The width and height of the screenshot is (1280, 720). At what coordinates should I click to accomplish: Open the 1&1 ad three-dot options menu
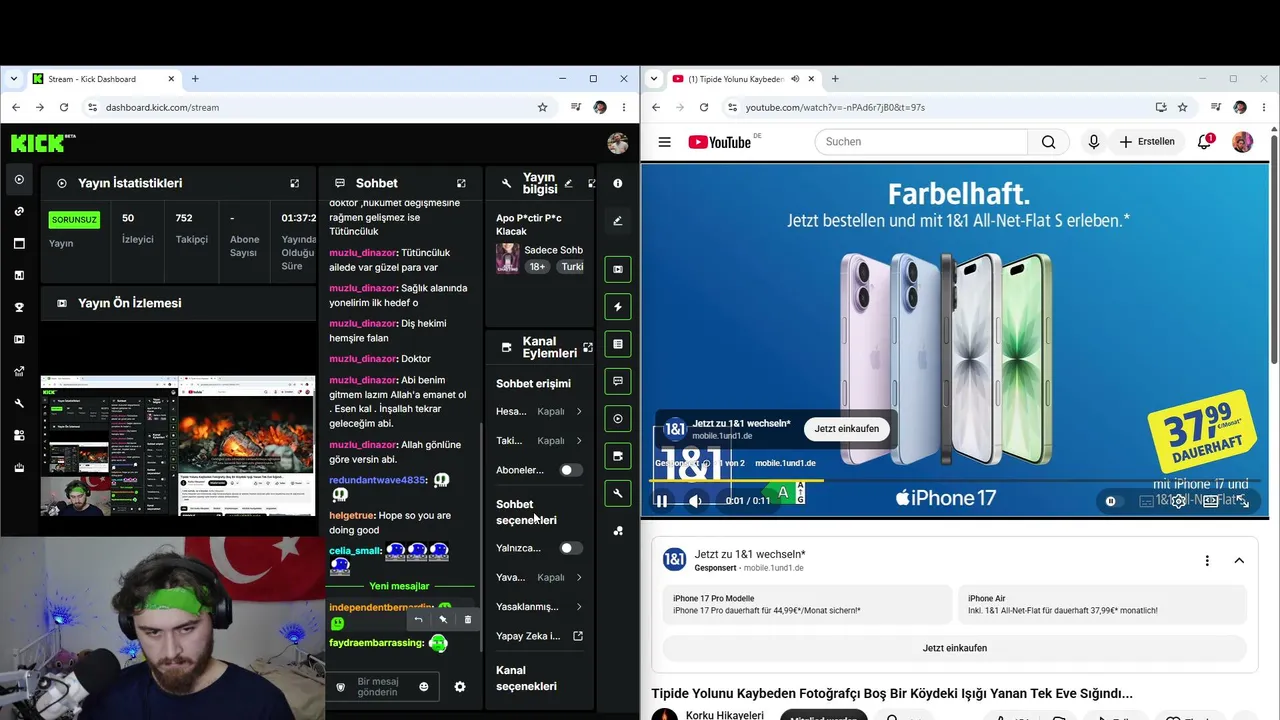1207,561
